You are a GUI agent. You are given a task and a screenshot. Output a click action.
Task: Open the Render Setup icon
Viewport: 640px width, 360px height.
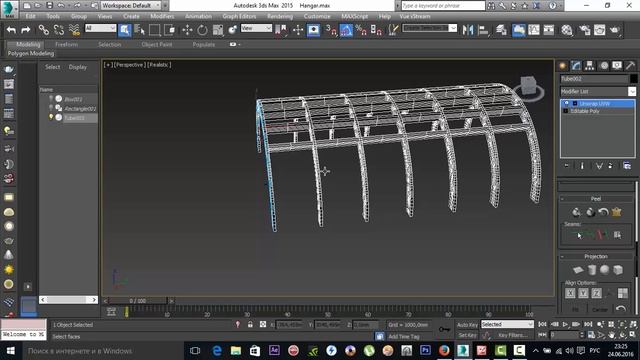click(584, 30)
